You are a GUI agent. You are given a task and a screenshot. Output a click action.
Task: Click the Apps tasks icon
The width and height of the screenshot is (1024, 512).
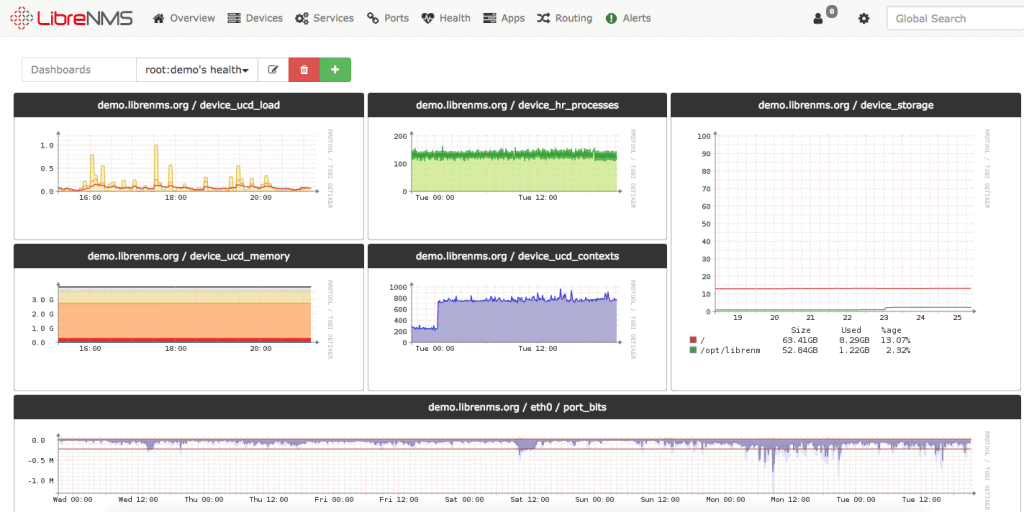point(489,18)
